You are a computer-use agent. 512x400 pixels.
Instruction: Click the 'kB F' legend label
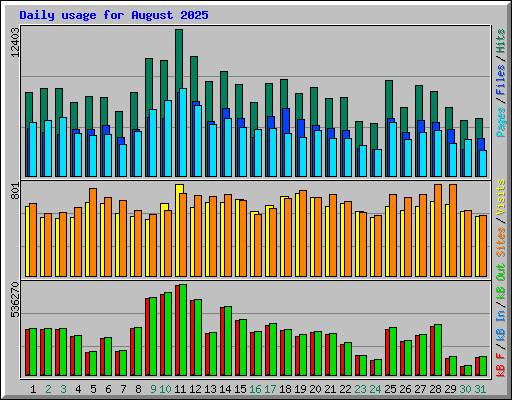[500, 365]
